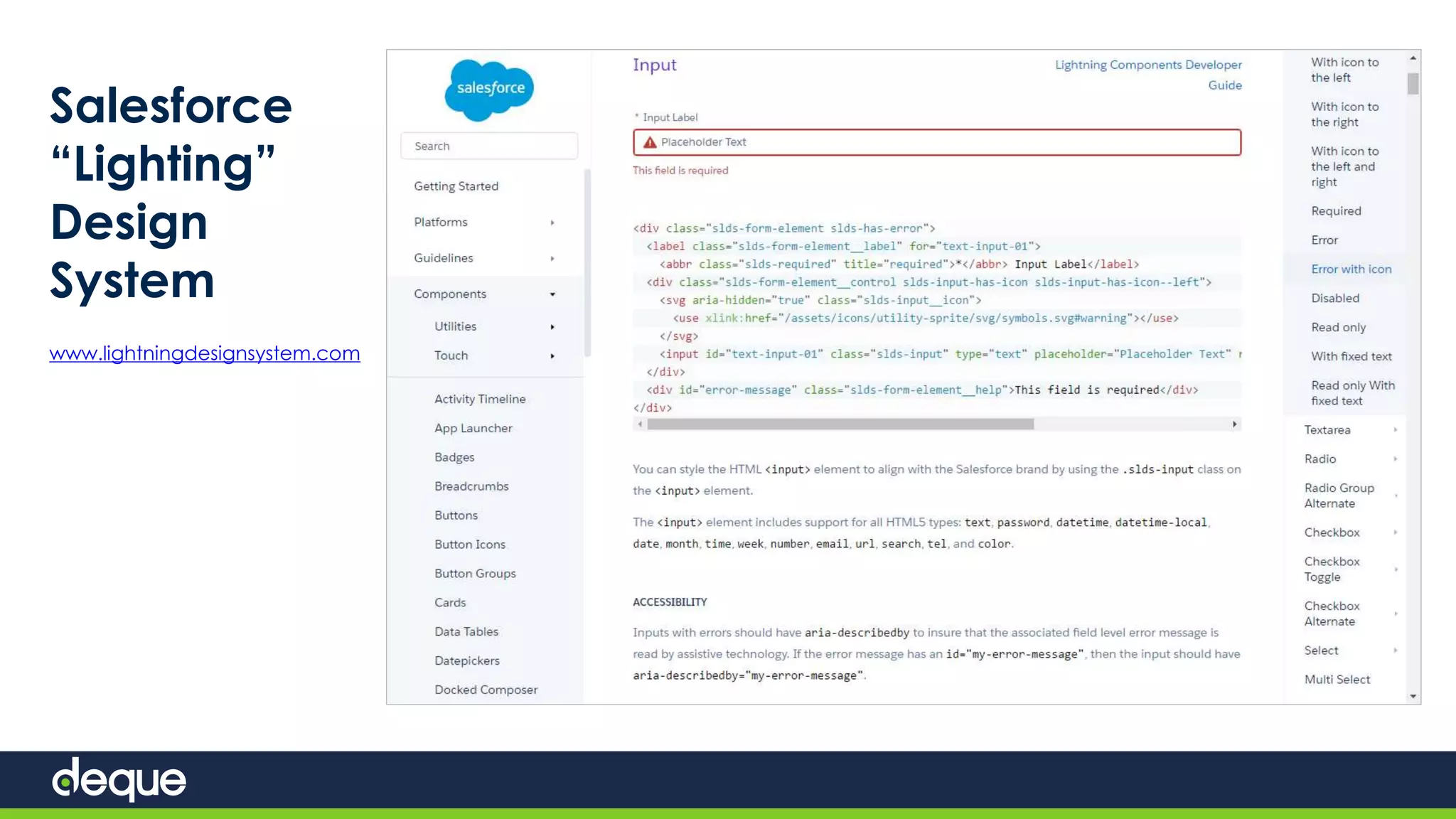
Task: Click the Input page heading
Action: tap(655, 65)
